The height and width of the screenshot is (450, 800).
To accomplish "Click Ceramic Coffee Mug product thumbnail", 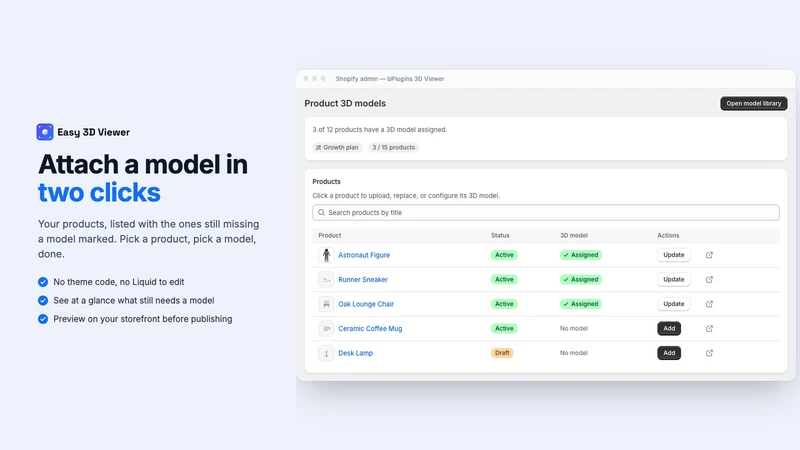I will (327, 329).
